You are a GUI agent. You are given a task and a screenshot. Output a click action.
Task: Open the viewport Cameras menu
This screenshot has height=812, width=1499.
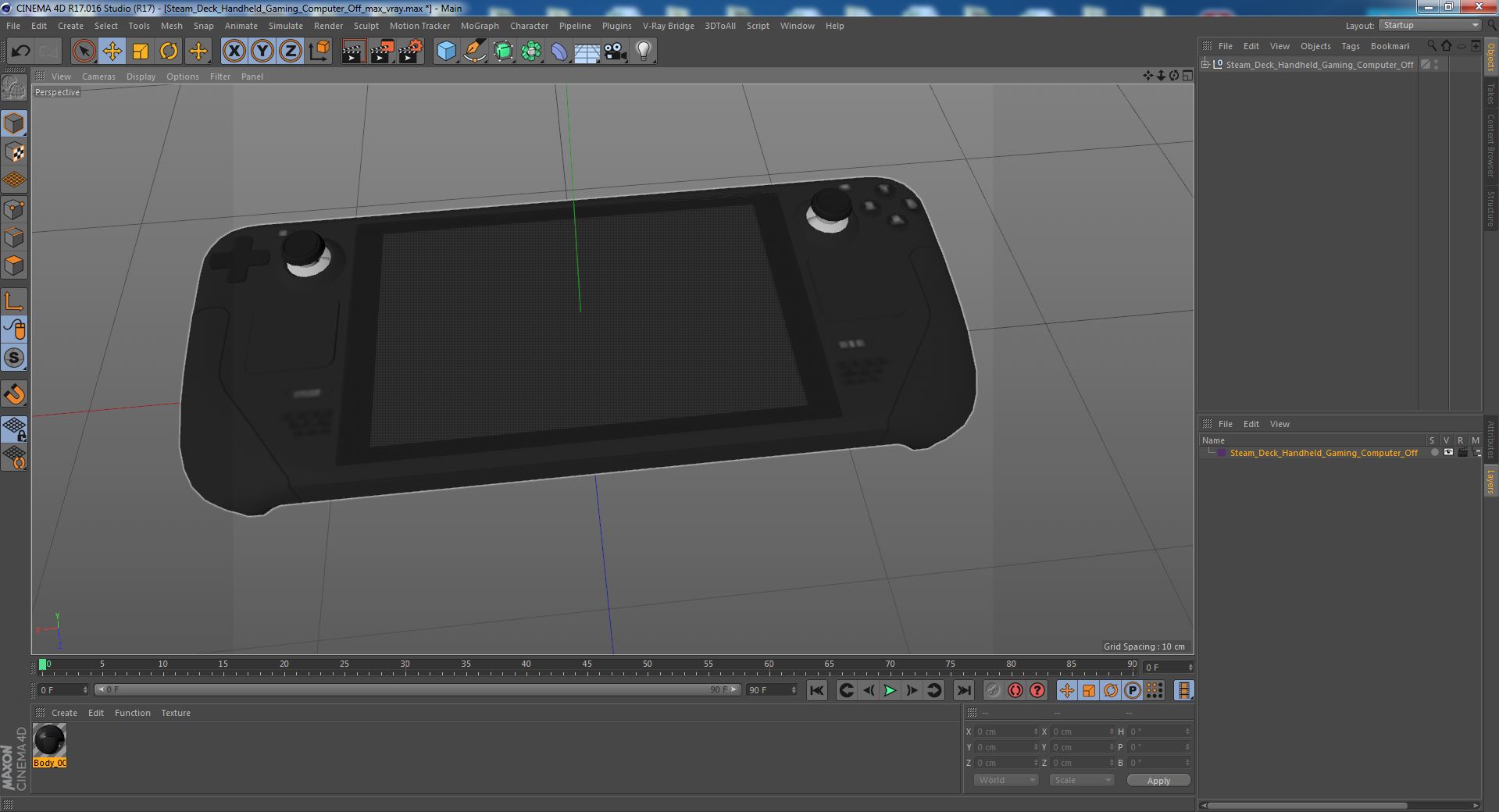point(98,77)
